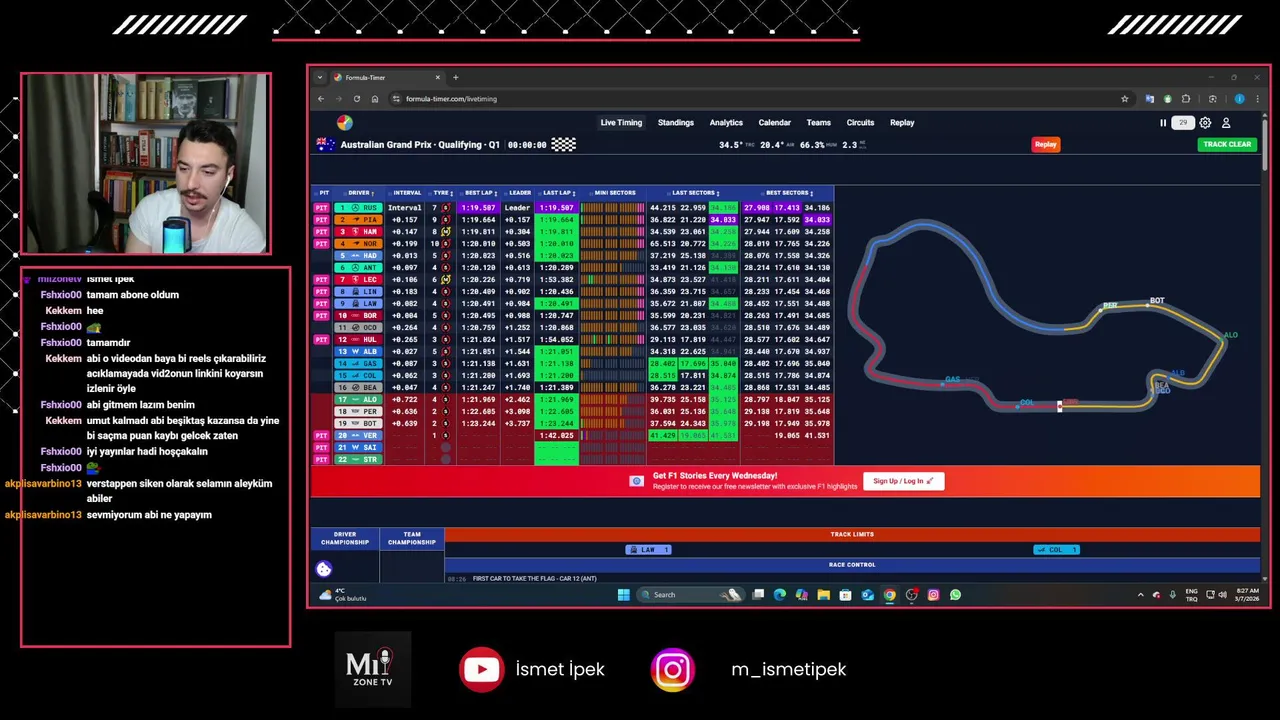
Task: Select driver VER in position 20
Action: pos(358,436)
